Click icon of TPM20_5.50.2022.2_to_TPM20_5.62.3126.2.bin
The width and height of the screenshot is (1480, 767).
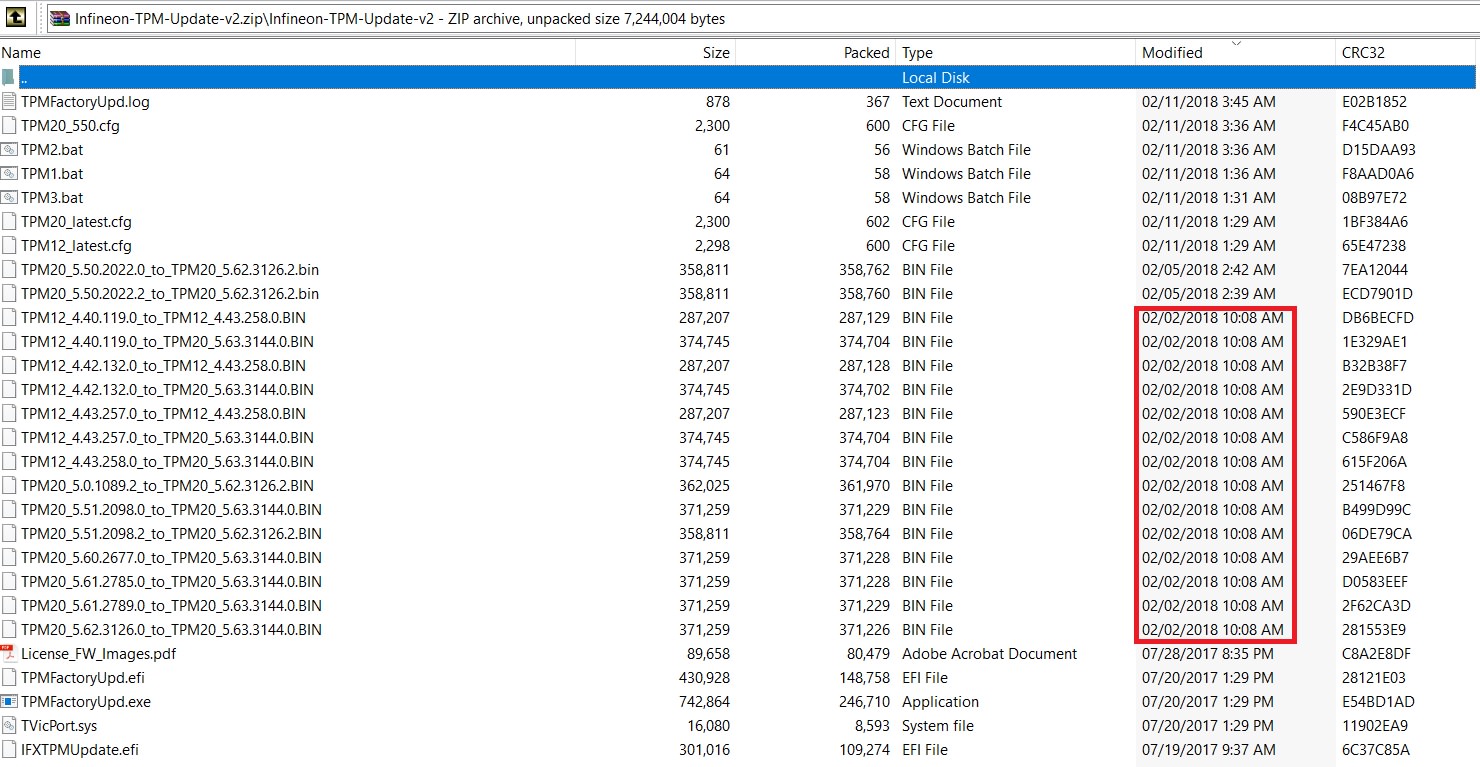pyautogui.click(x=9, y=294)
